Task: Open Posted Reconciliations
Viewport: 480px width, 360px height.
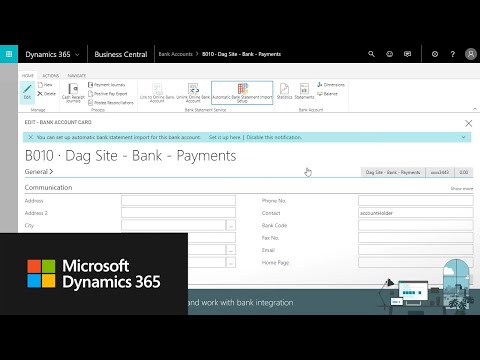Action: [x=111, y=103]
